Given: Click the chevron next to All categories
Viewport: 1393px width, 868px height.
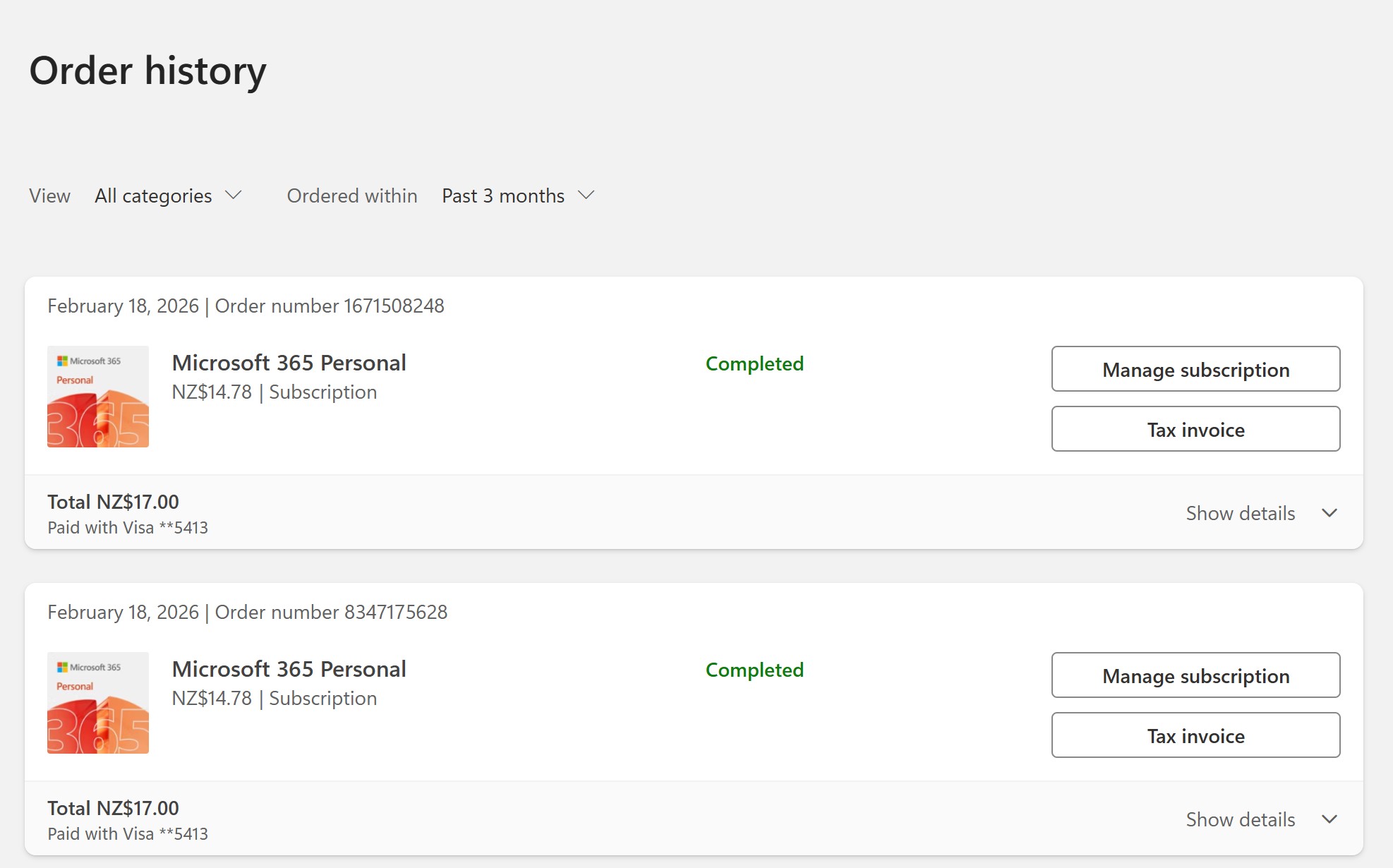Looking at the screenshot, I should pos(234,195).
